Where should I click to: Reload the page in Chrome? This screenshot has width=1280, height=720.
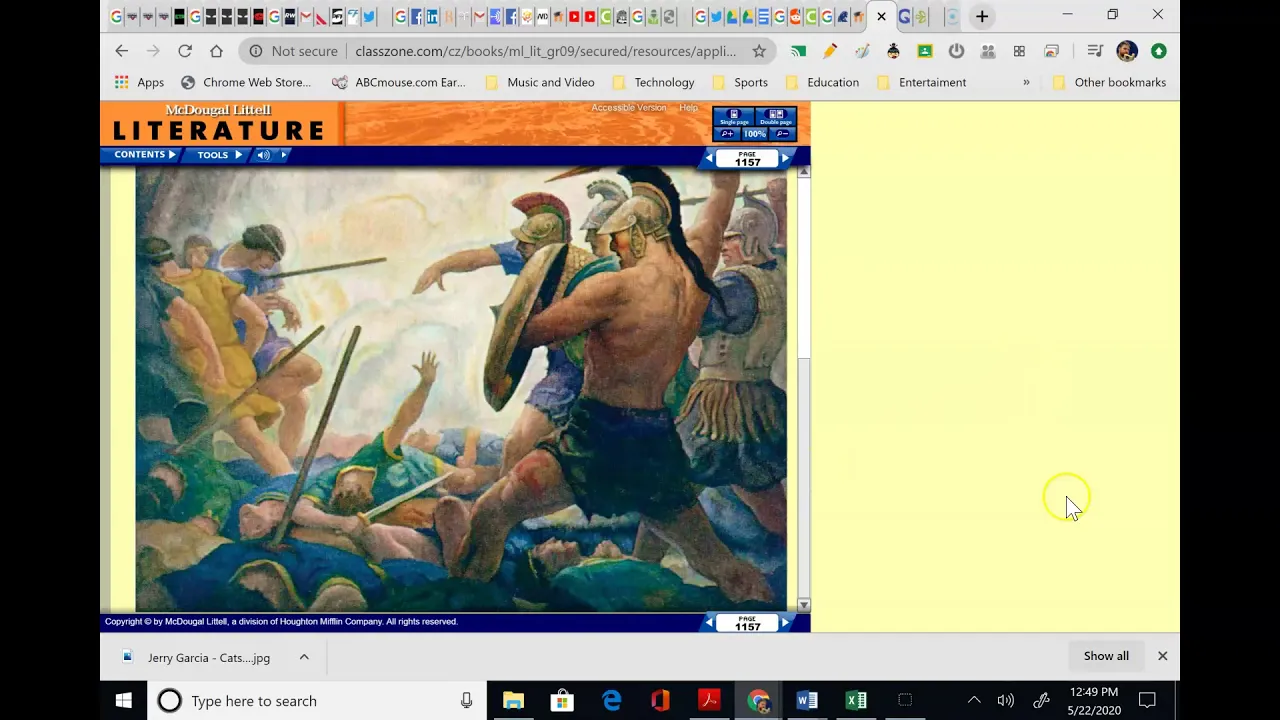185,51
